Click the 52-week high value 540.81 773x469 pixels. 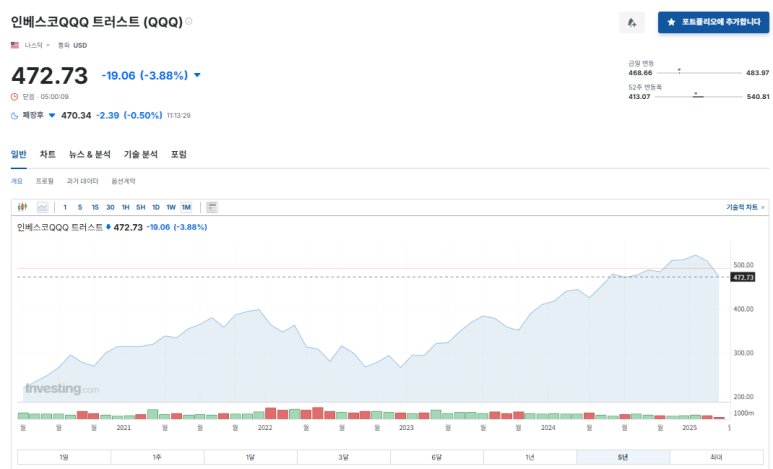(x=758, y=97)
